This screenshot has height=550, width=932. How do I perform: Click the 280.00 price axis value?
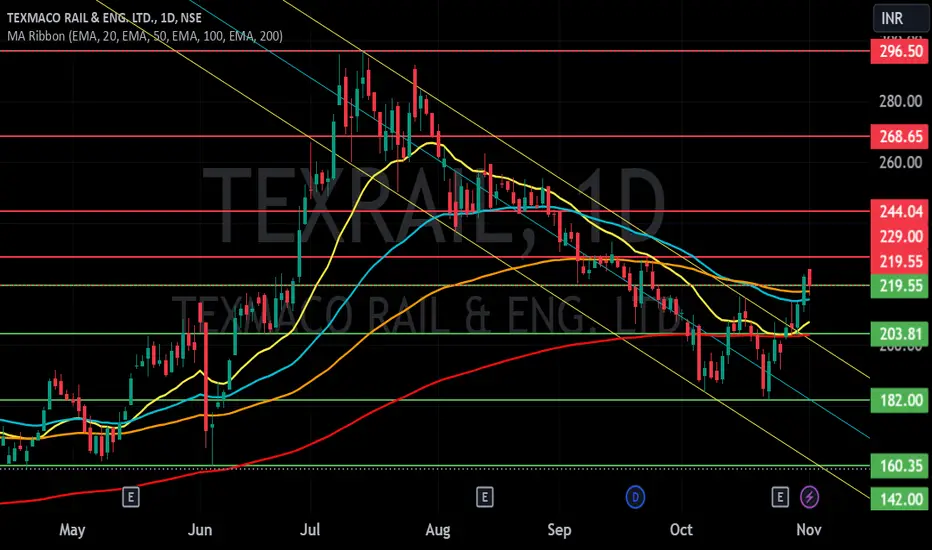(900, 101)
